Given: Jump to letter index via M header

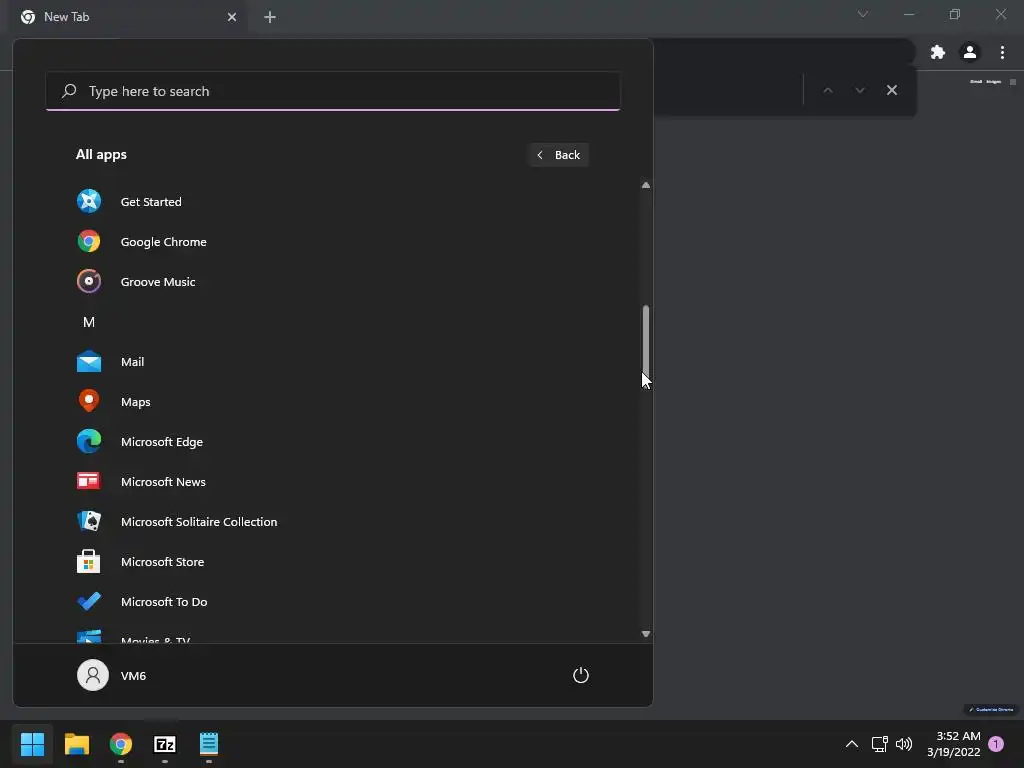Looking at the screenshot, I should pos(89,322).
